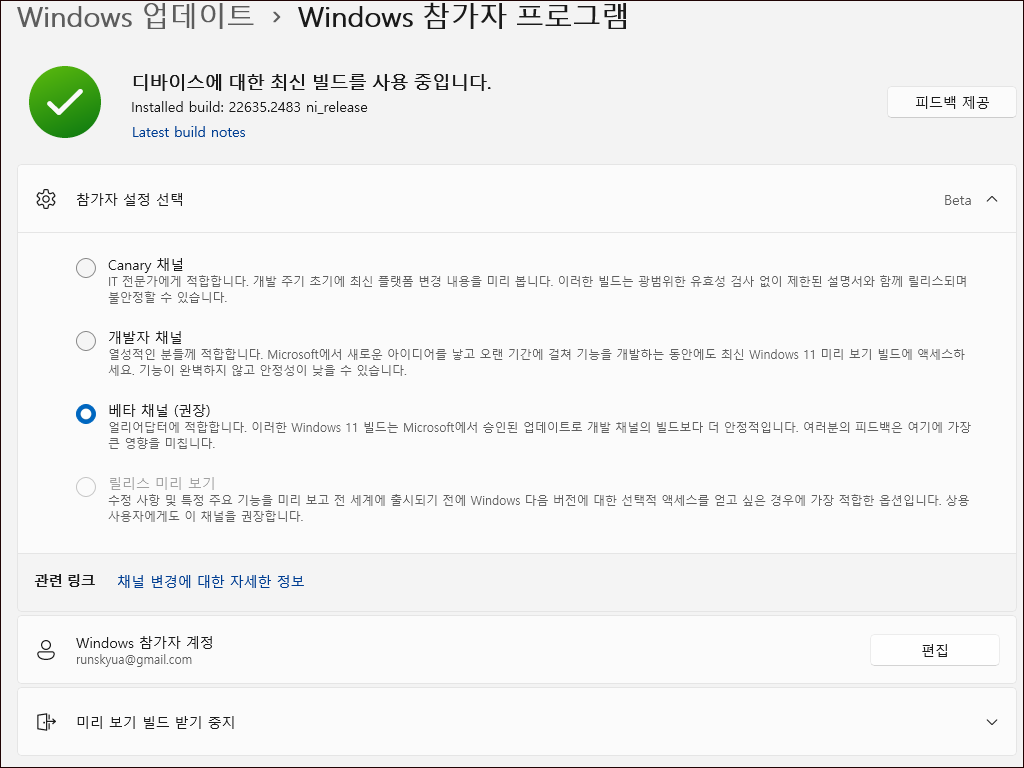
Task: Click the green success checkmark icon
Action: click(64, 101)
